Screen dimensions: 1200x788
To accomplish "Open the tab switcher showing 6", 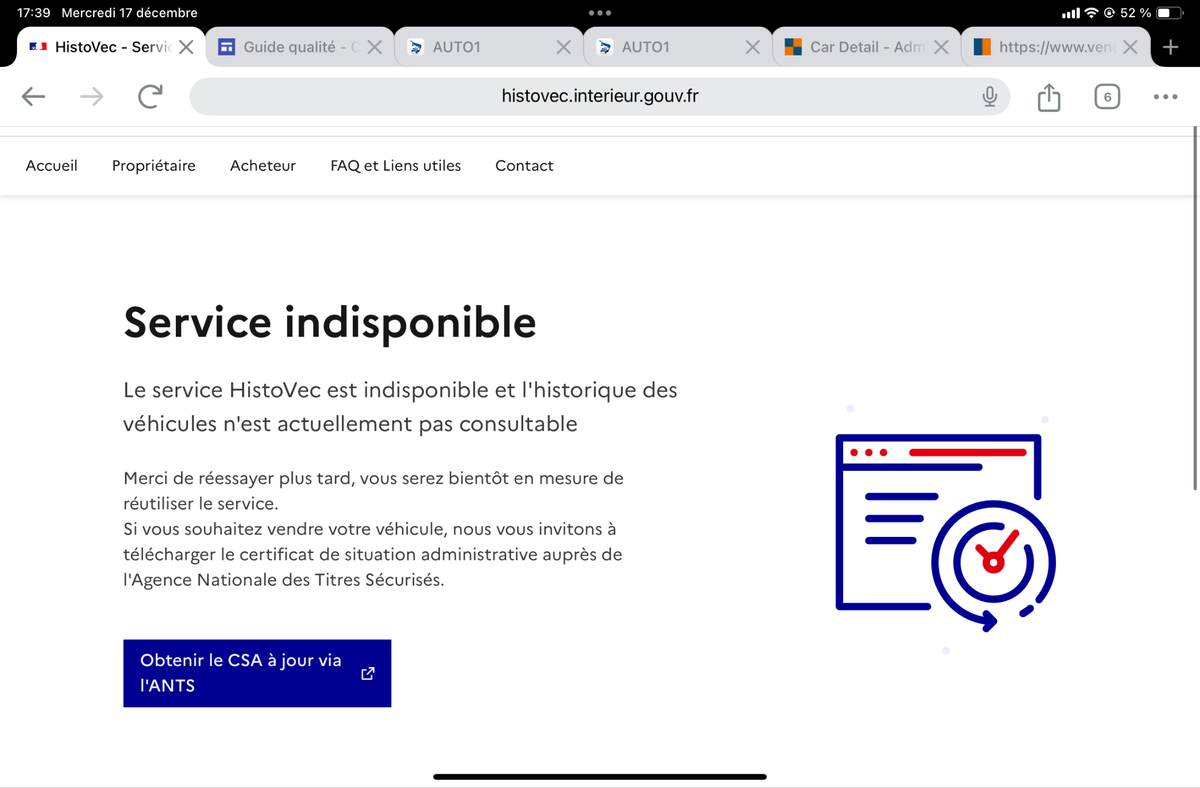I will 1106,97.
